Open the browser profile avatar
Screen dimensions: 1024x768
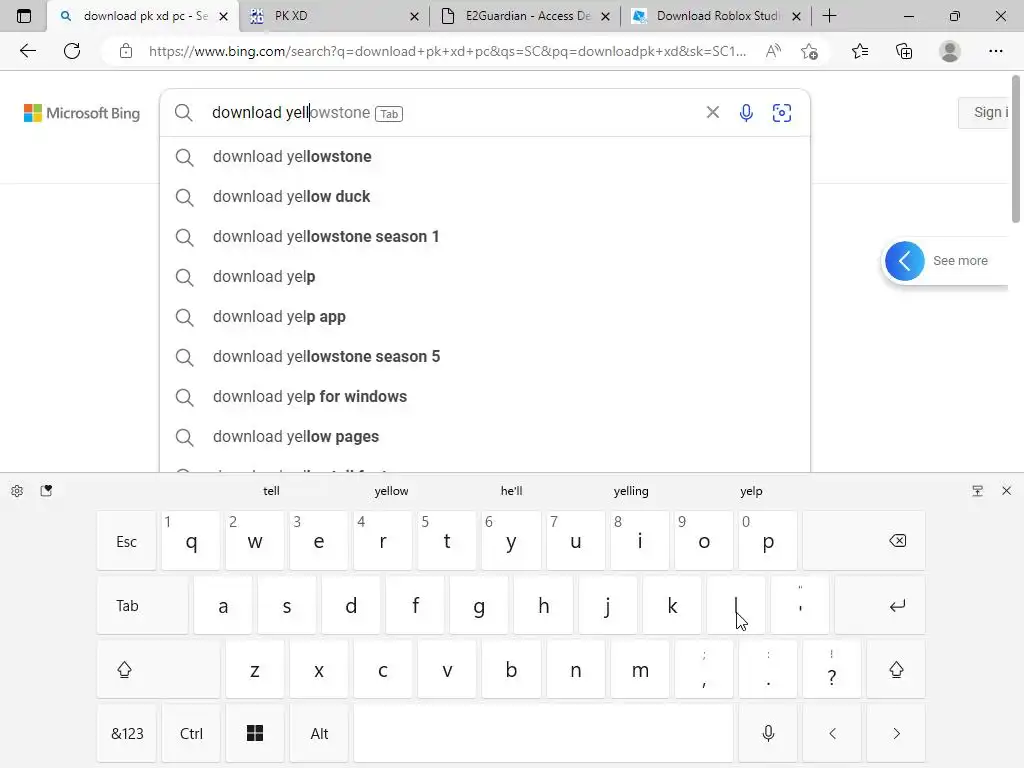(950, 51)
